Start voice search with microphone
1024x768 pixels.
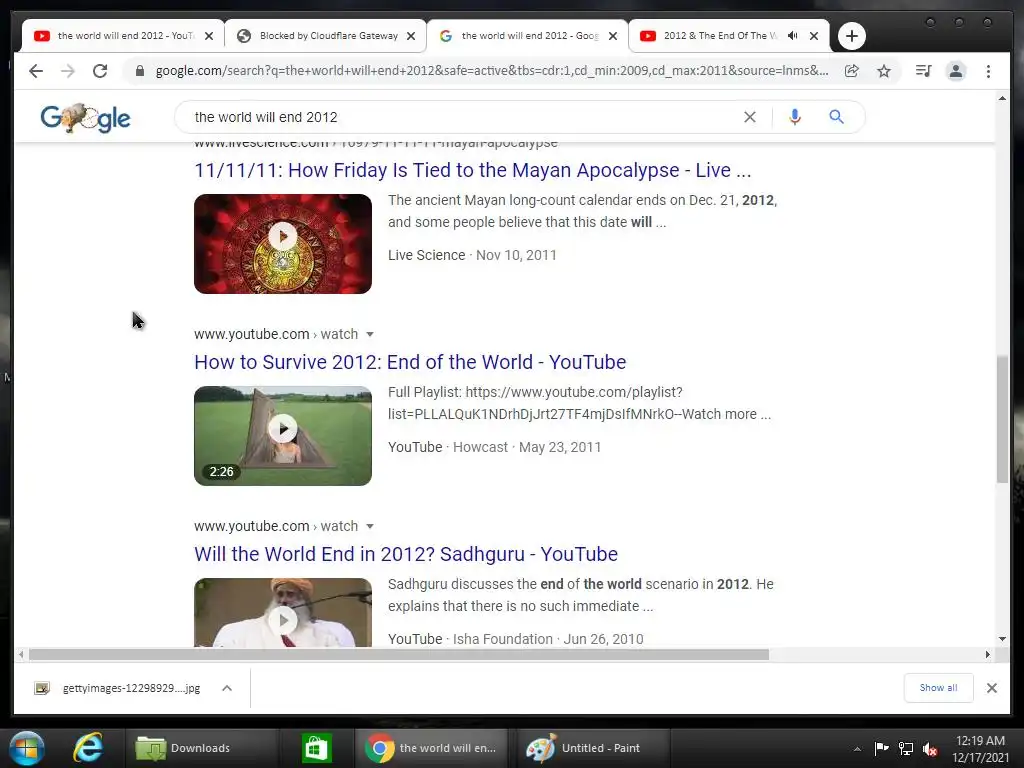pyautogui.click(x=794, y=117)
